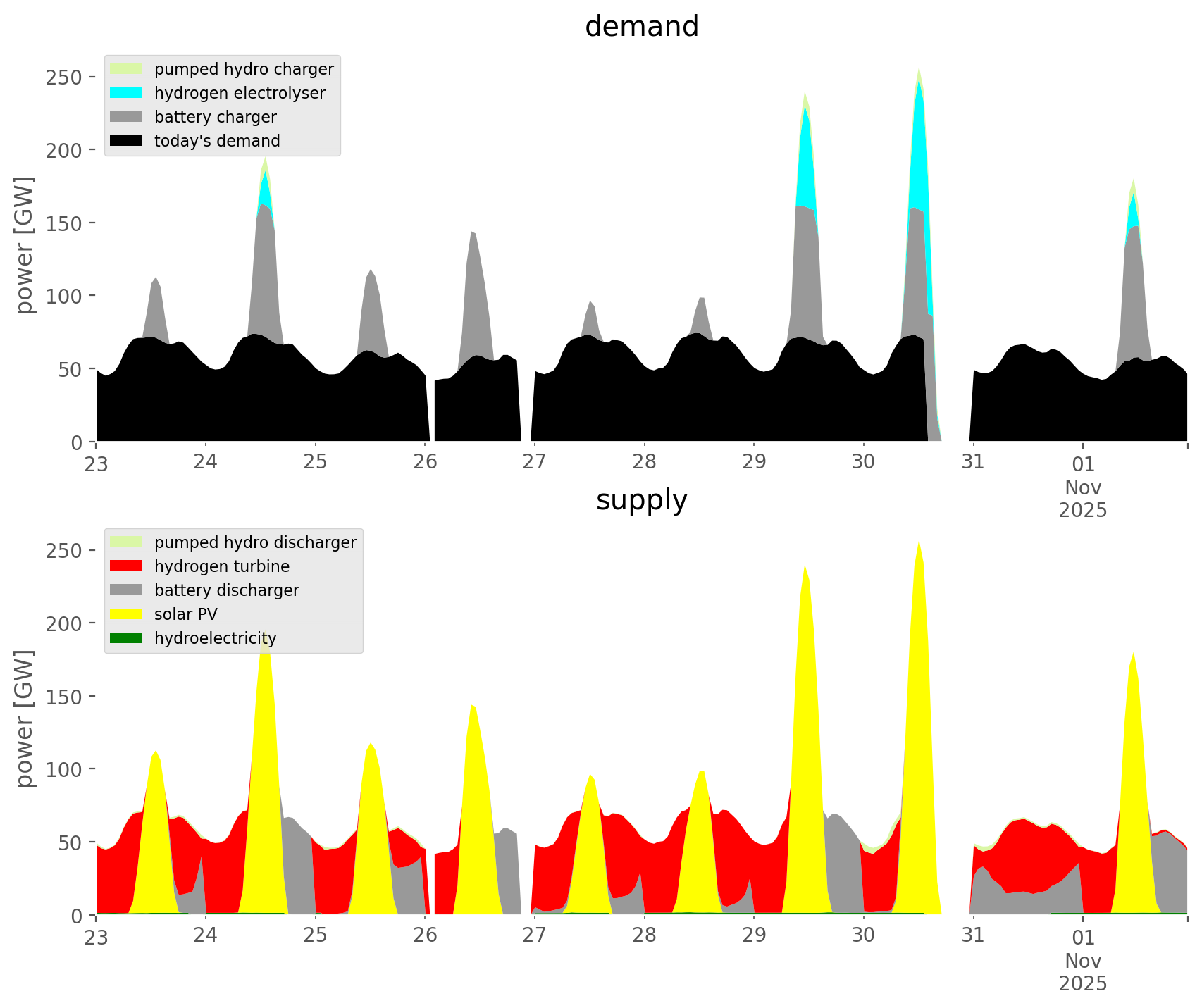Click the cyan hydrogen electrolyser legend swatch
This screenshot has height=1008, width=1202.
pyautogui.click(x=126, y=93)
